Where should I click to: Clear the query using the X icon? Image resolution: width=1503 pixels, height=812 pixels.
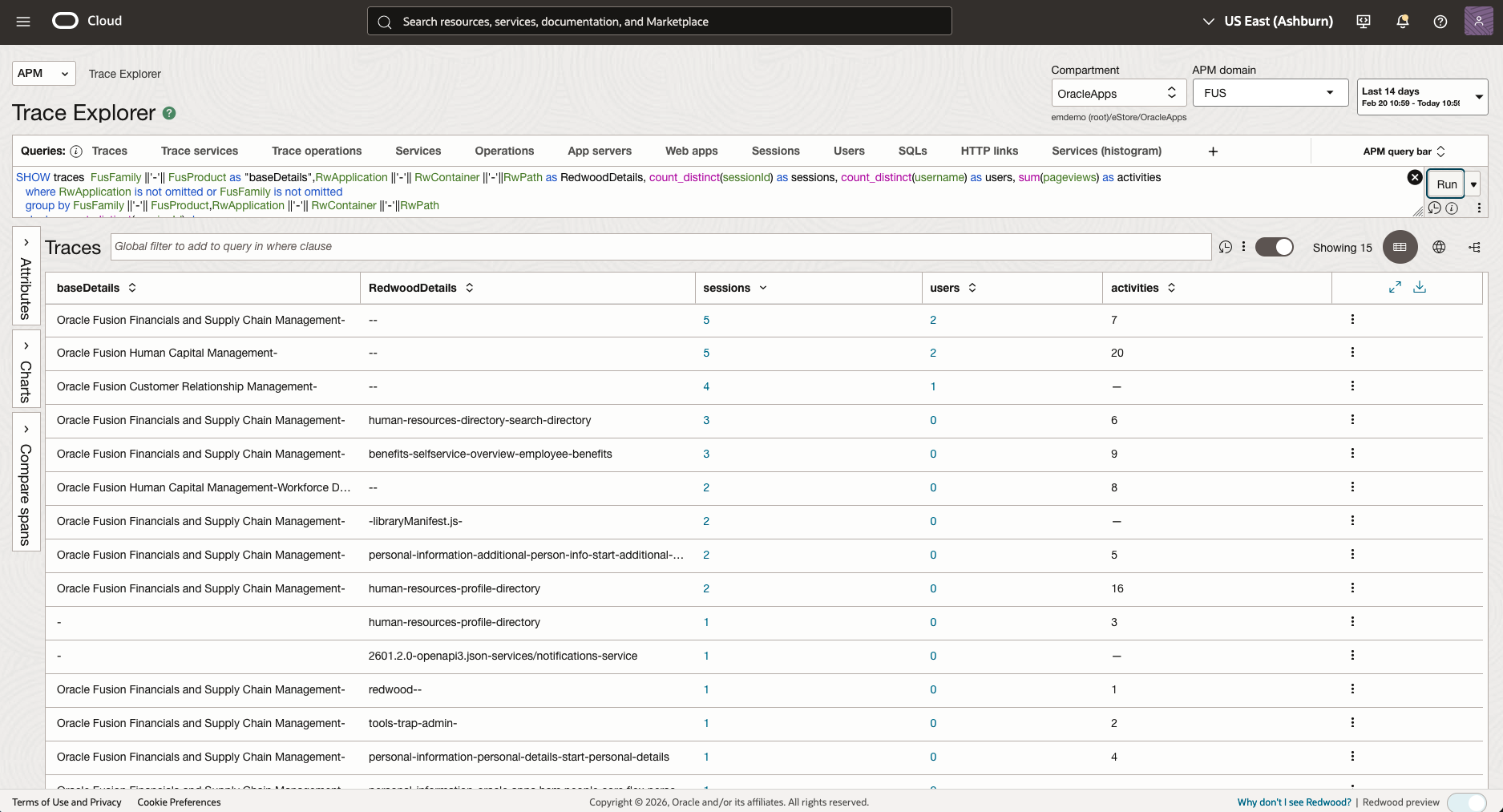tap(1414, 177)
